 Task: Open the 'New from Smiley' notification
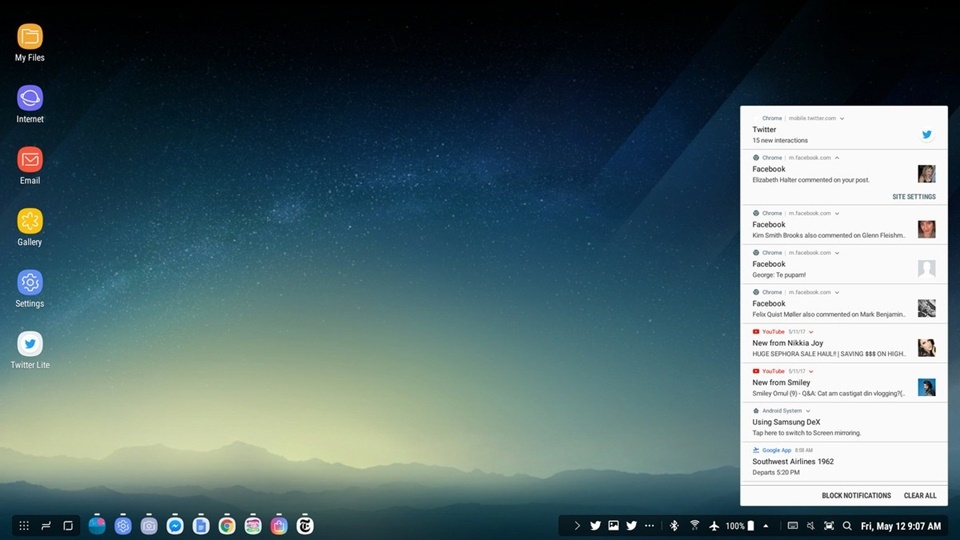(x=844, y=383)
